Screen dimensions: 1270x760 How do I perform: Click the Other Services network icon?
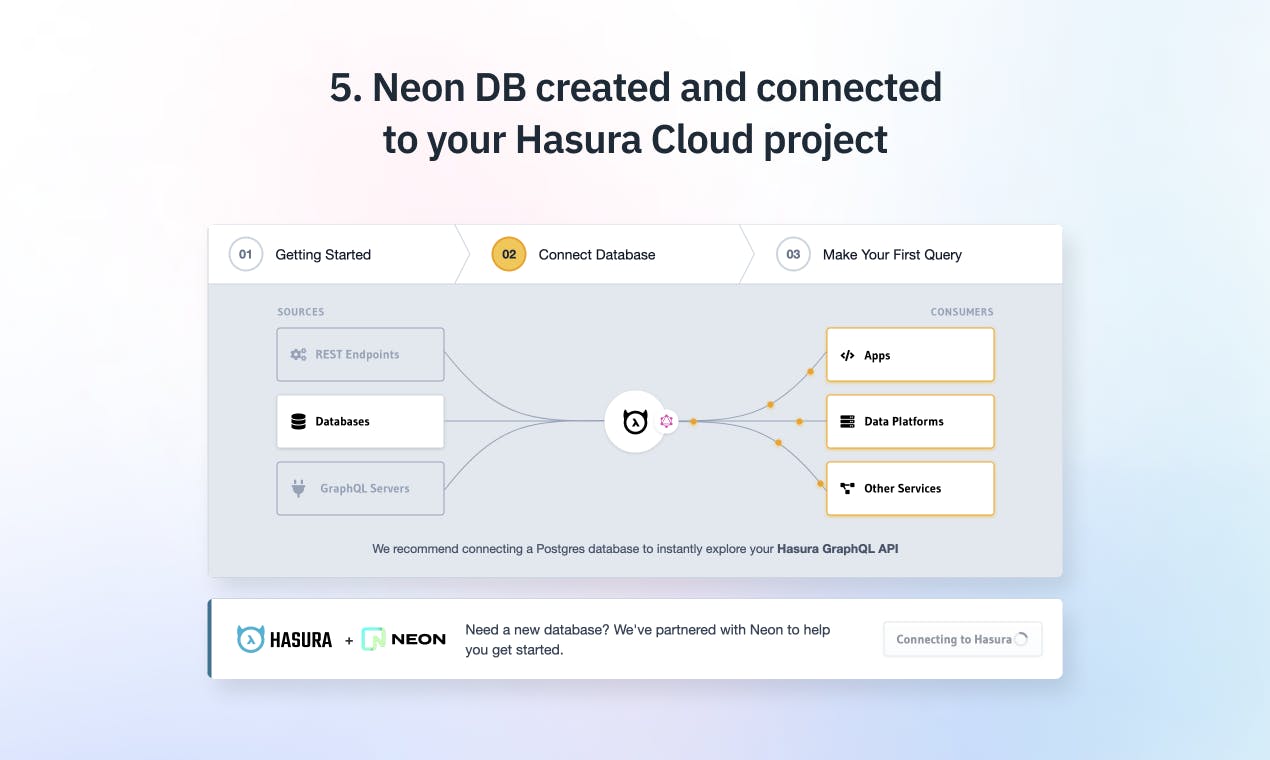tap(847, 488)
